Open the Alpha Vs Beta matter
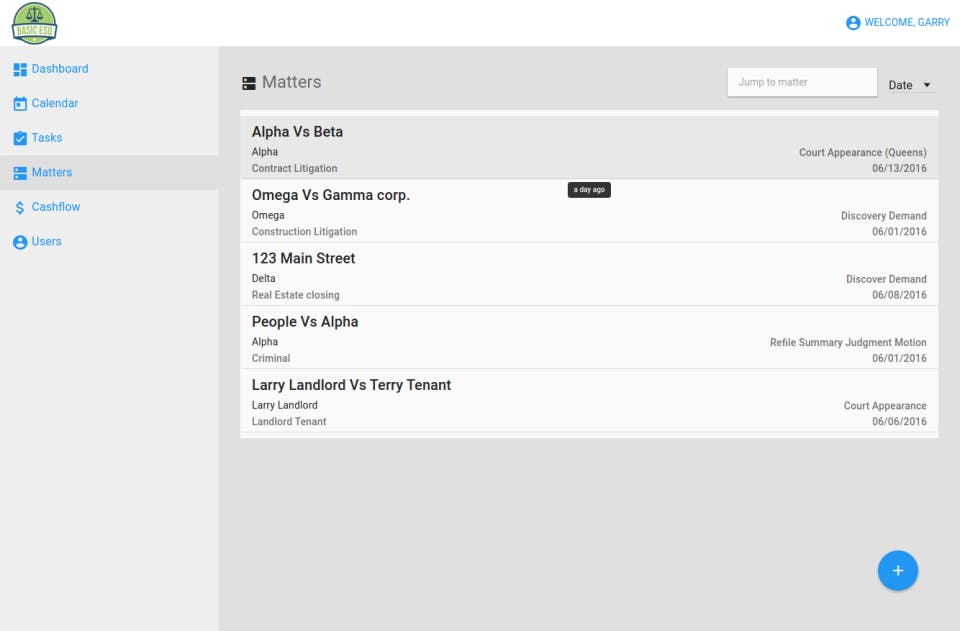The image size is (960, 631). tap(297, 132)
